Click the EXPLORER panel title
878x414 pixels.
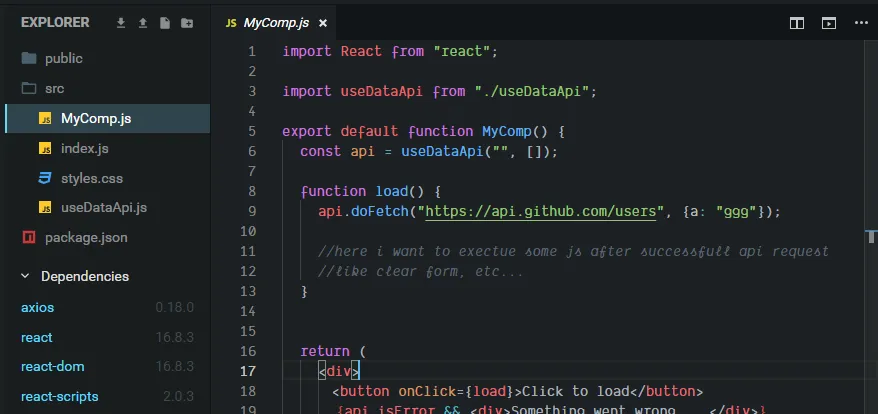pyautogui.click(x=55, y=23)
